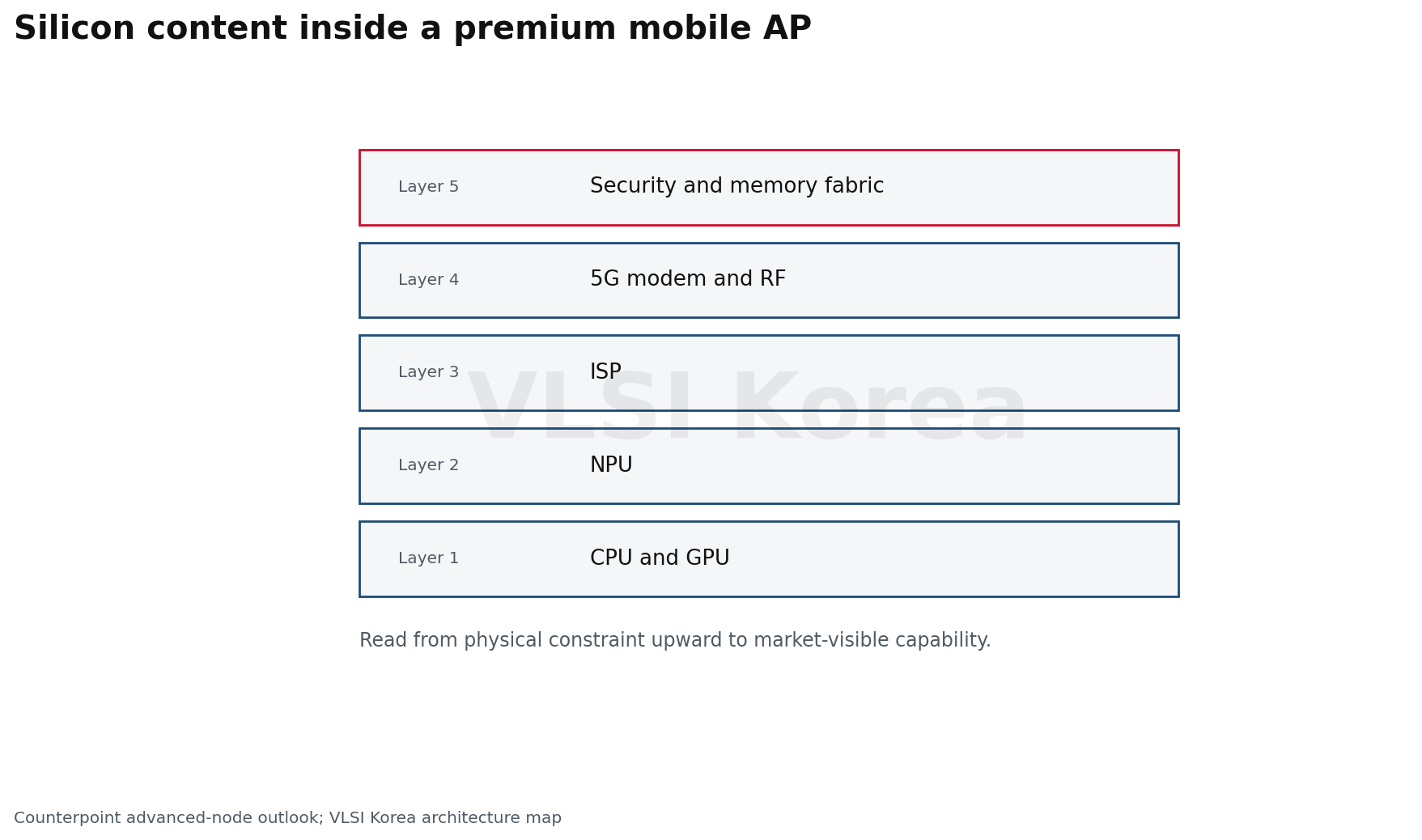
Task: Click the Layer 3 label
Action: (428, 372)
